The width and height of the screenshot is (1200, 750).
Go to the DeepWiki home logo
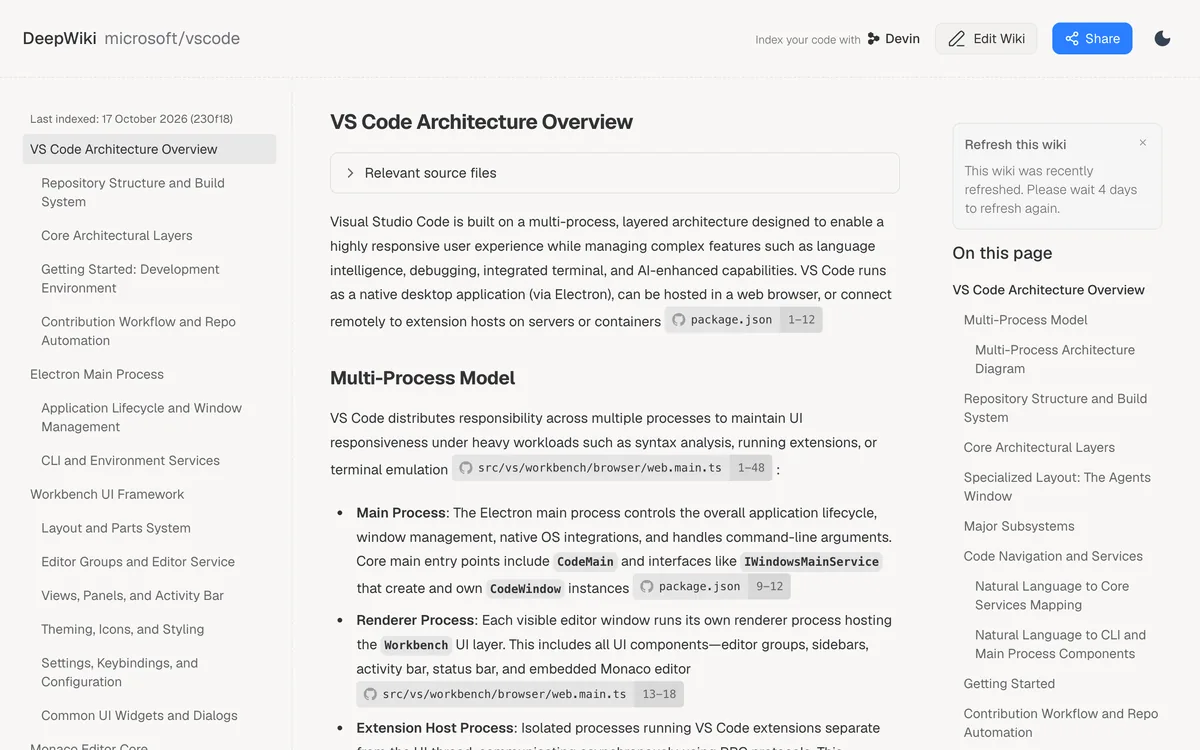point(60,39)
